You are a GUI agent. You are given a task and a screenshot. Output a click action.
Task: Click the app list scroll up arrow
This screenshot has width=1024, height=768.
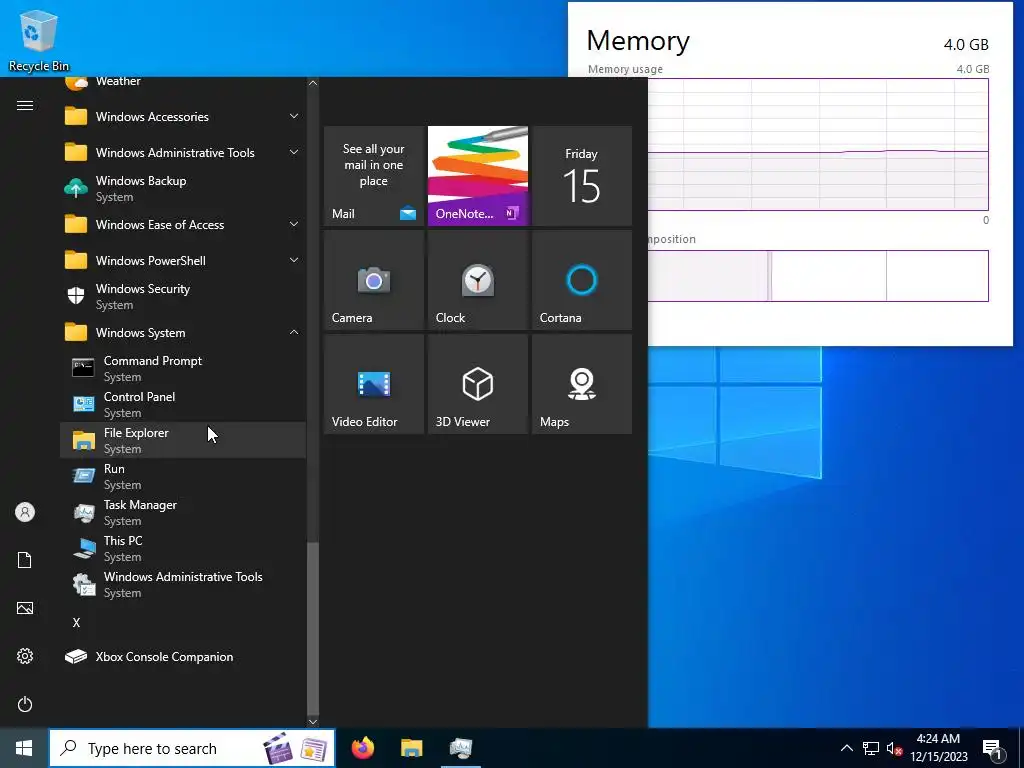point(313,83)
